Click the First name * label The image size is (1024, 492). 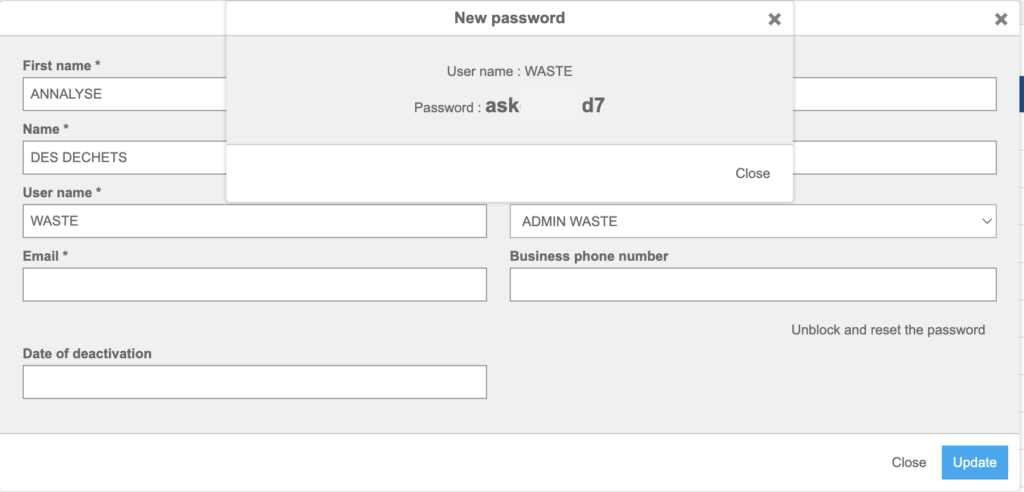tap(61, 65)
